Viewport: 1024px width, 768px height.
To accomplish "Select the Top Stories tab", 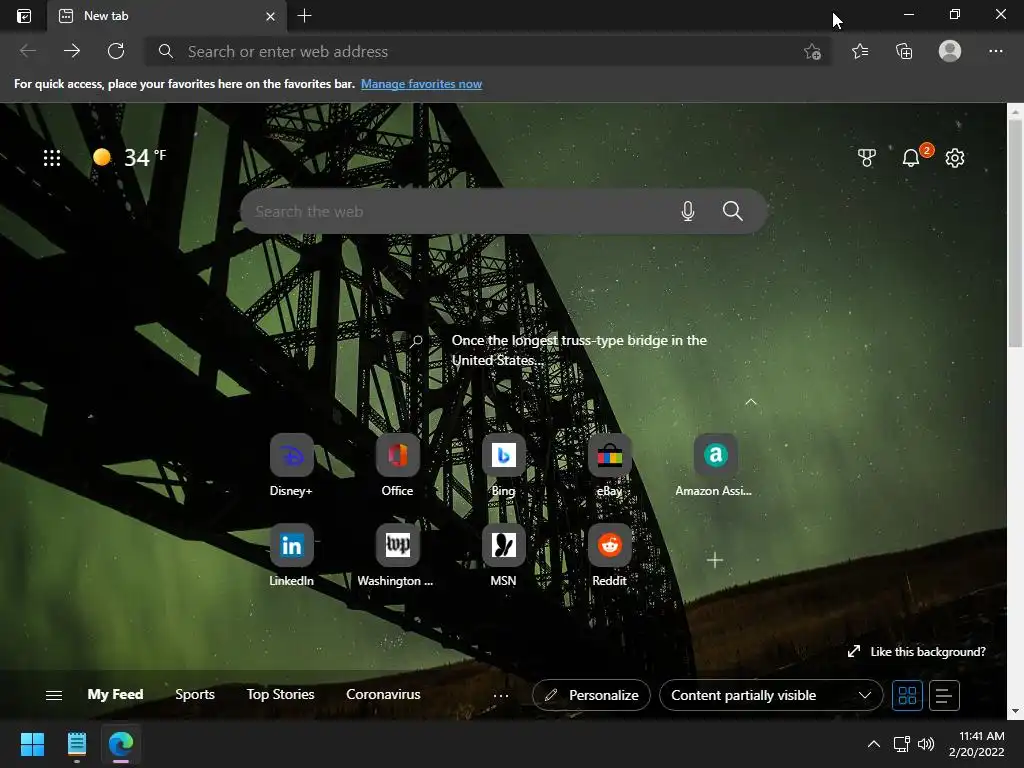I will (280, 694).
